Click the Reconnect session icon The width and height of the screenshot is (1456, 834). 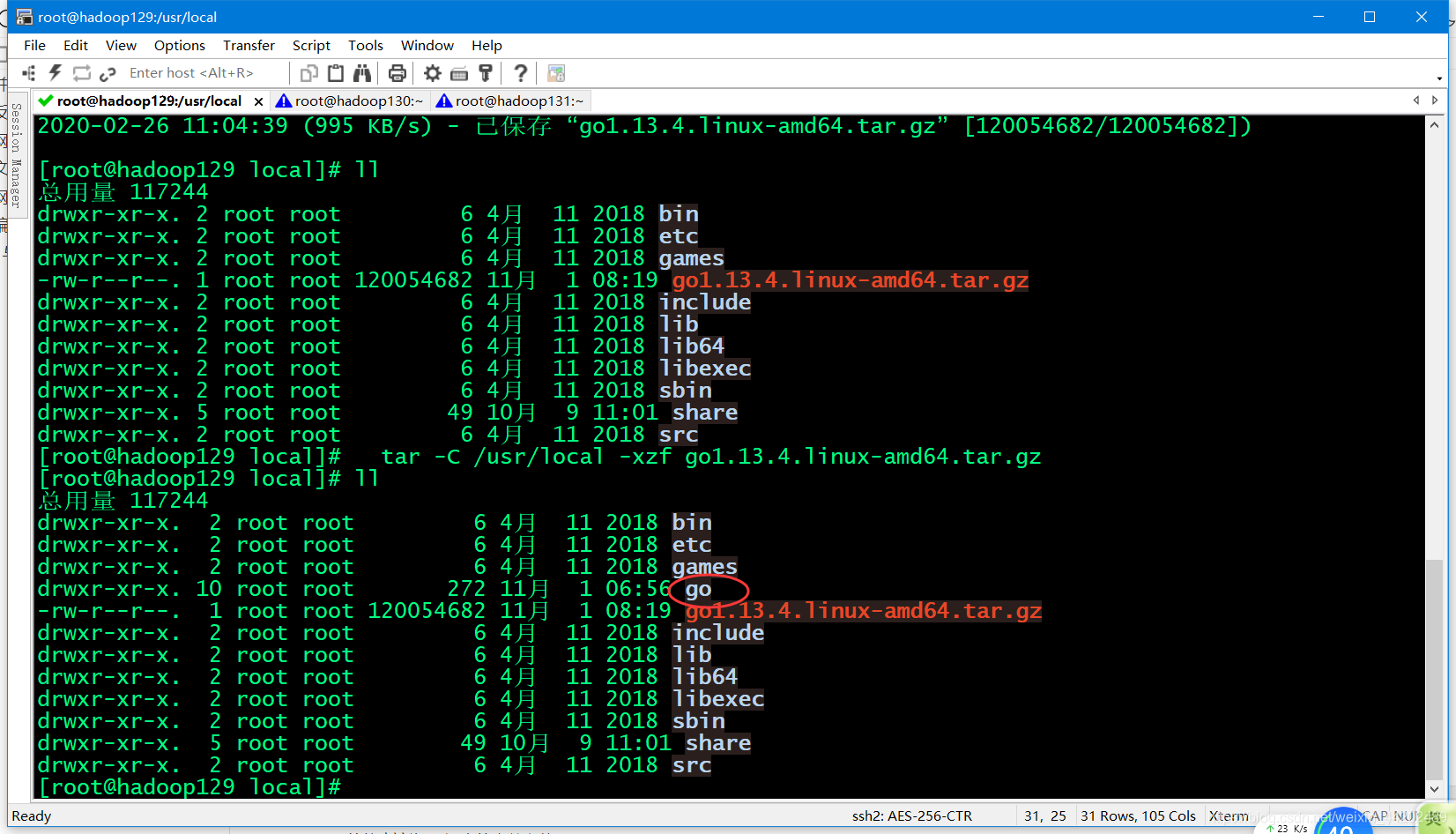tap(82, 73)
